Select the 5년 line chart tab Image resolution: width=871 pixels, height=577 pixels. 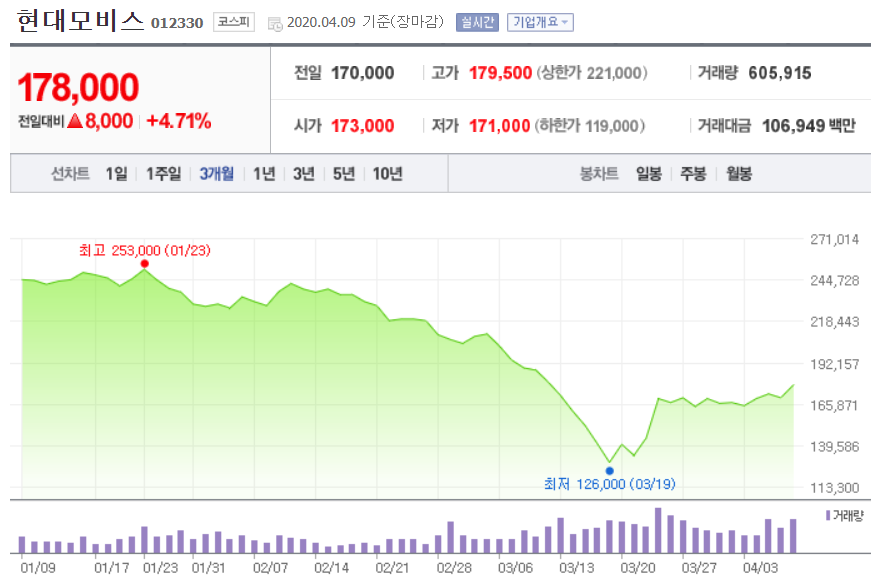point(344,174)
